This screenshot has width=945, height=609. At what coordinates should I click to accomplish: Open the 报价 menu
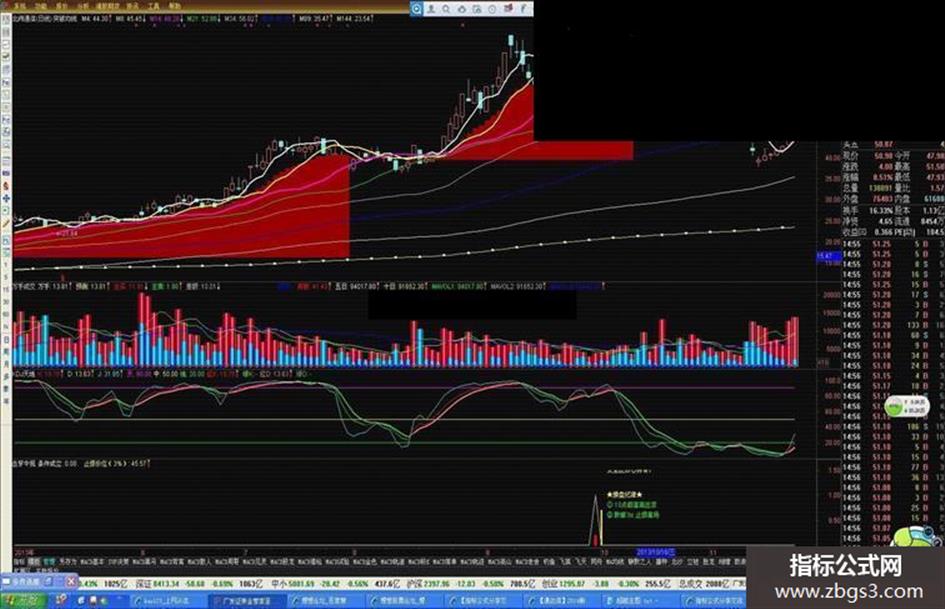point(62,5)
